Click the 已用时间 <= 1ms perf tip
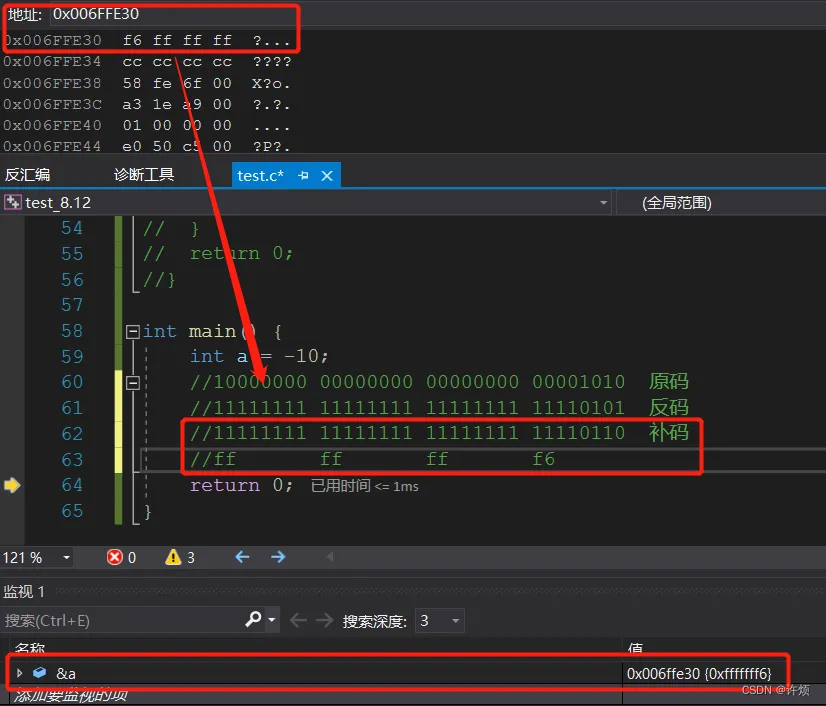The height and width of the screenshot is (706, 826). [x=365, y=486]
